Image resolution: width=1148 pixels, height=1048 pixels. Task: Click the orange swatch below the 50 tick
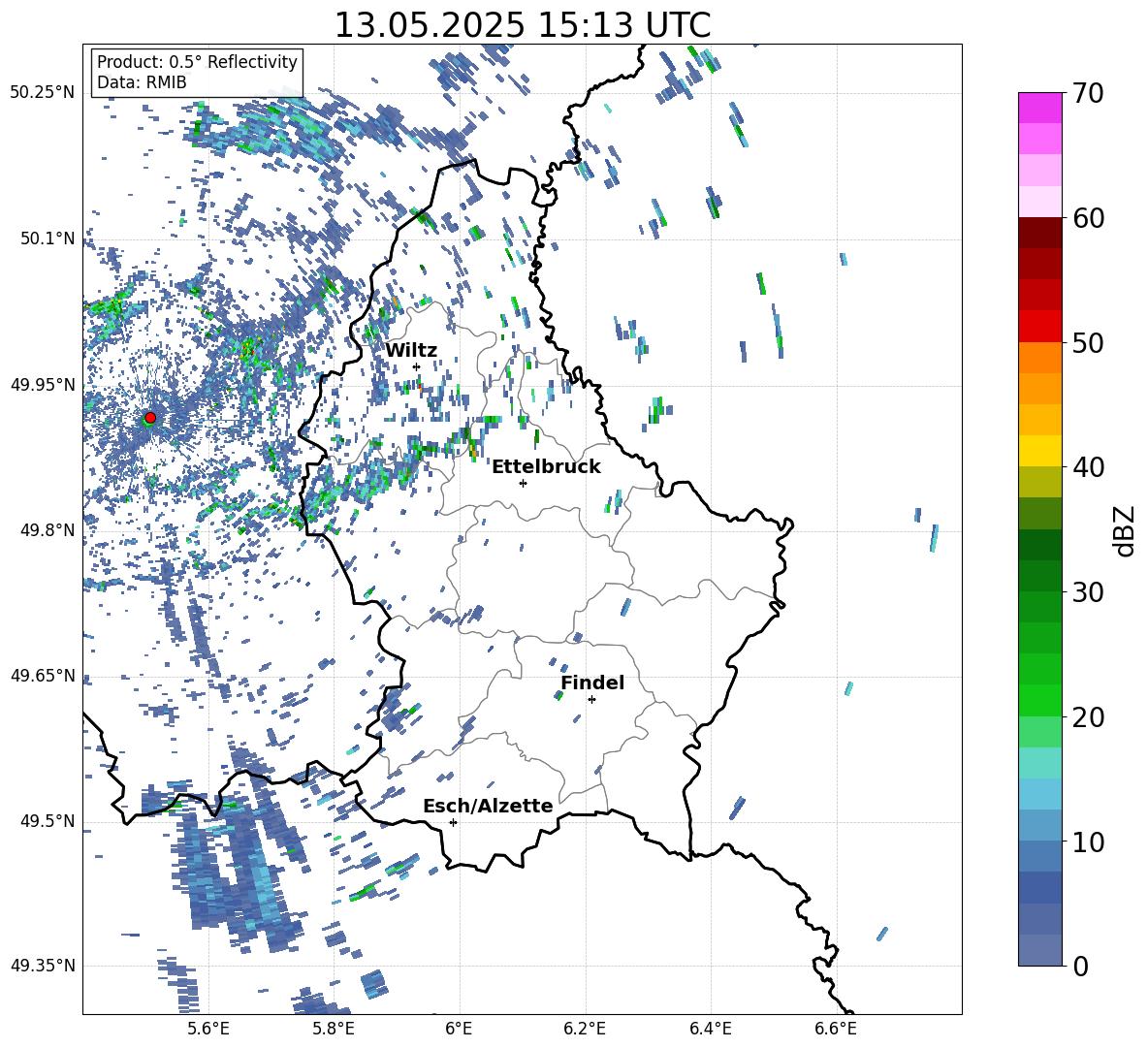[1040, 358]
